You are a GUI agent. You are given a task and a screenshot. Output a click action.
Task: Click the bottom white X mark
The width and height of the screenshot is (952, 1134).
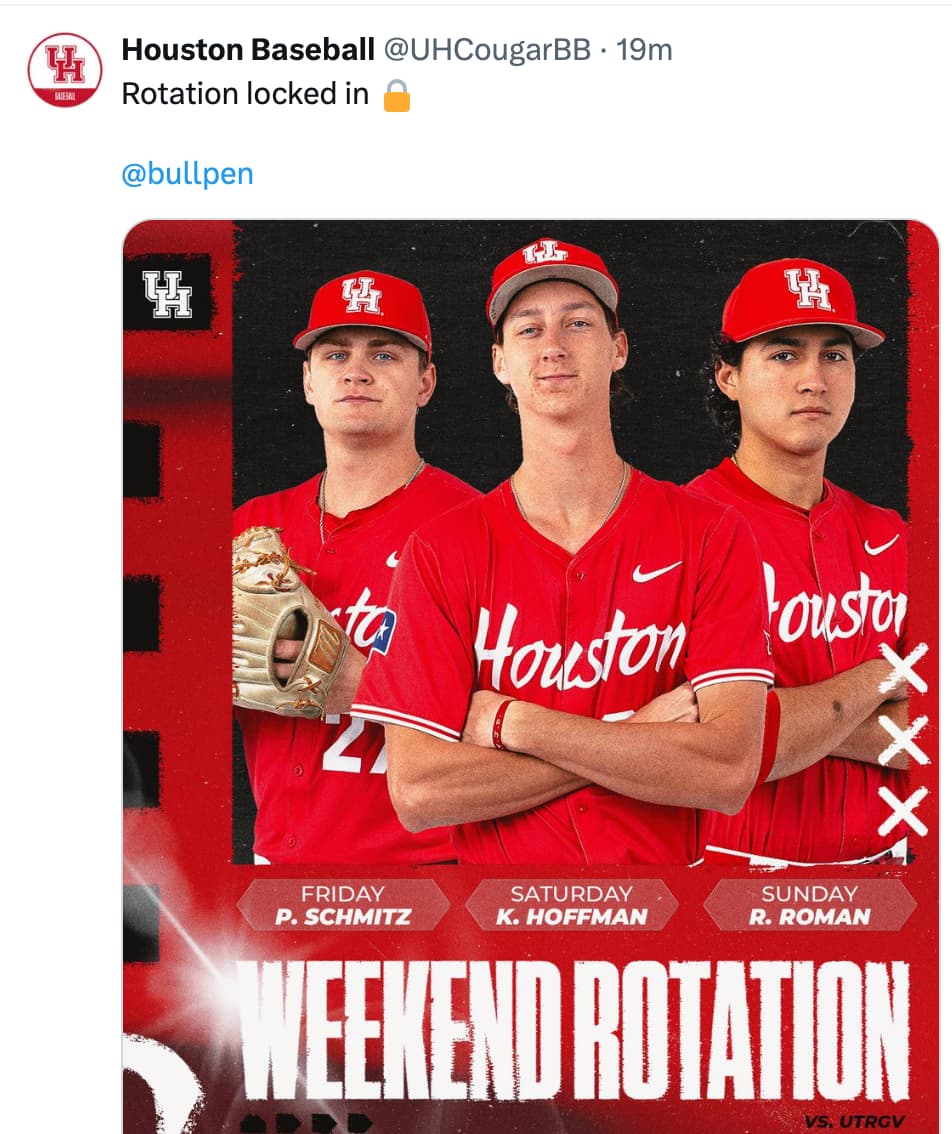click(x=903, y=811)
